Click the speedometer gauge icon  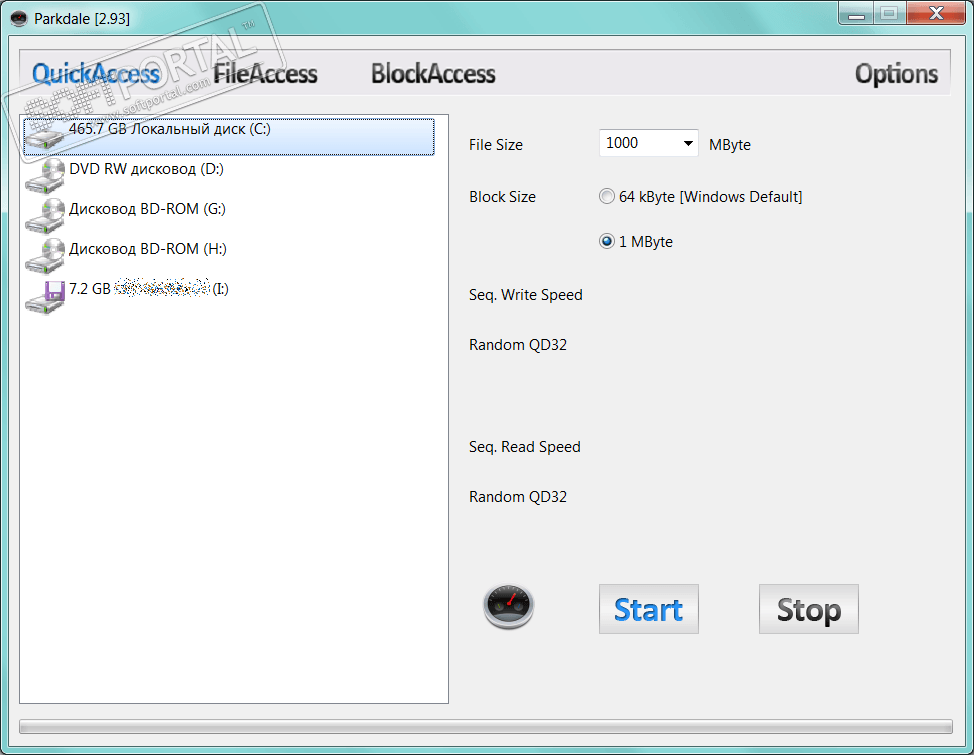509,606
